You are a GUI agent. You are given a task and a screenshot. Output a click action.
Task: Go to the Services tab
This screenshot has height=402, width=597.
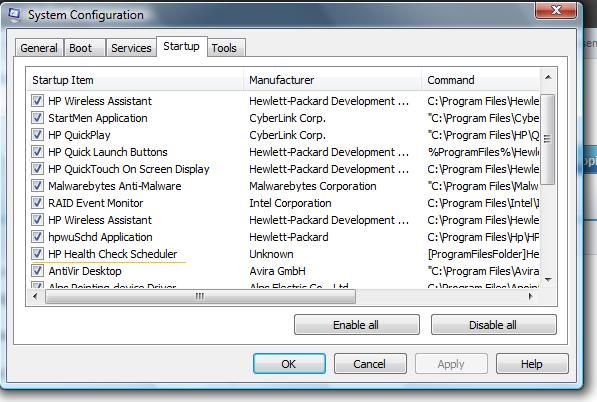pos(131,48)
